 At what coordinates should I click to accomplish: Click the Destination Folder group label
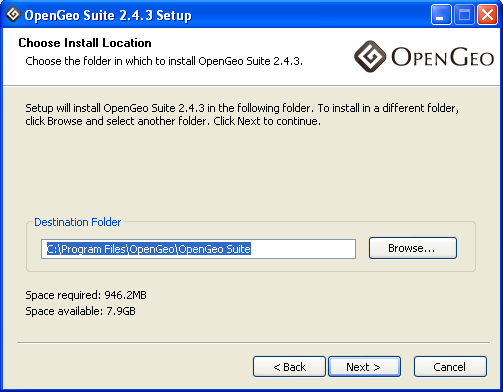coord(78,222)
